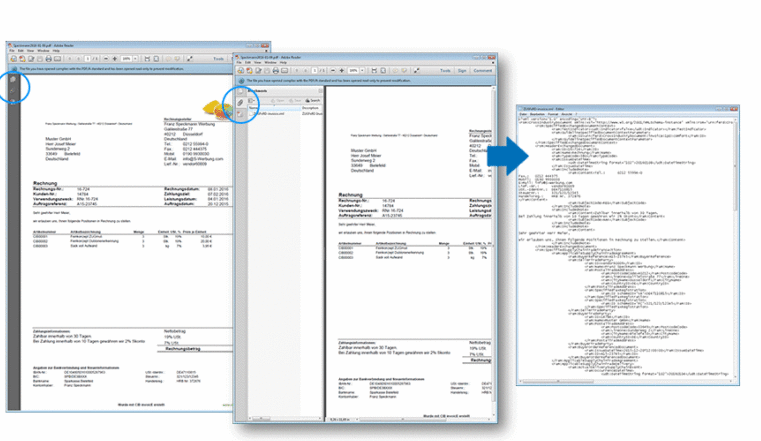This screenshot has width=761, height=441.
Task: Open Attachments panel options dropdown
Action: click(251, 100)
